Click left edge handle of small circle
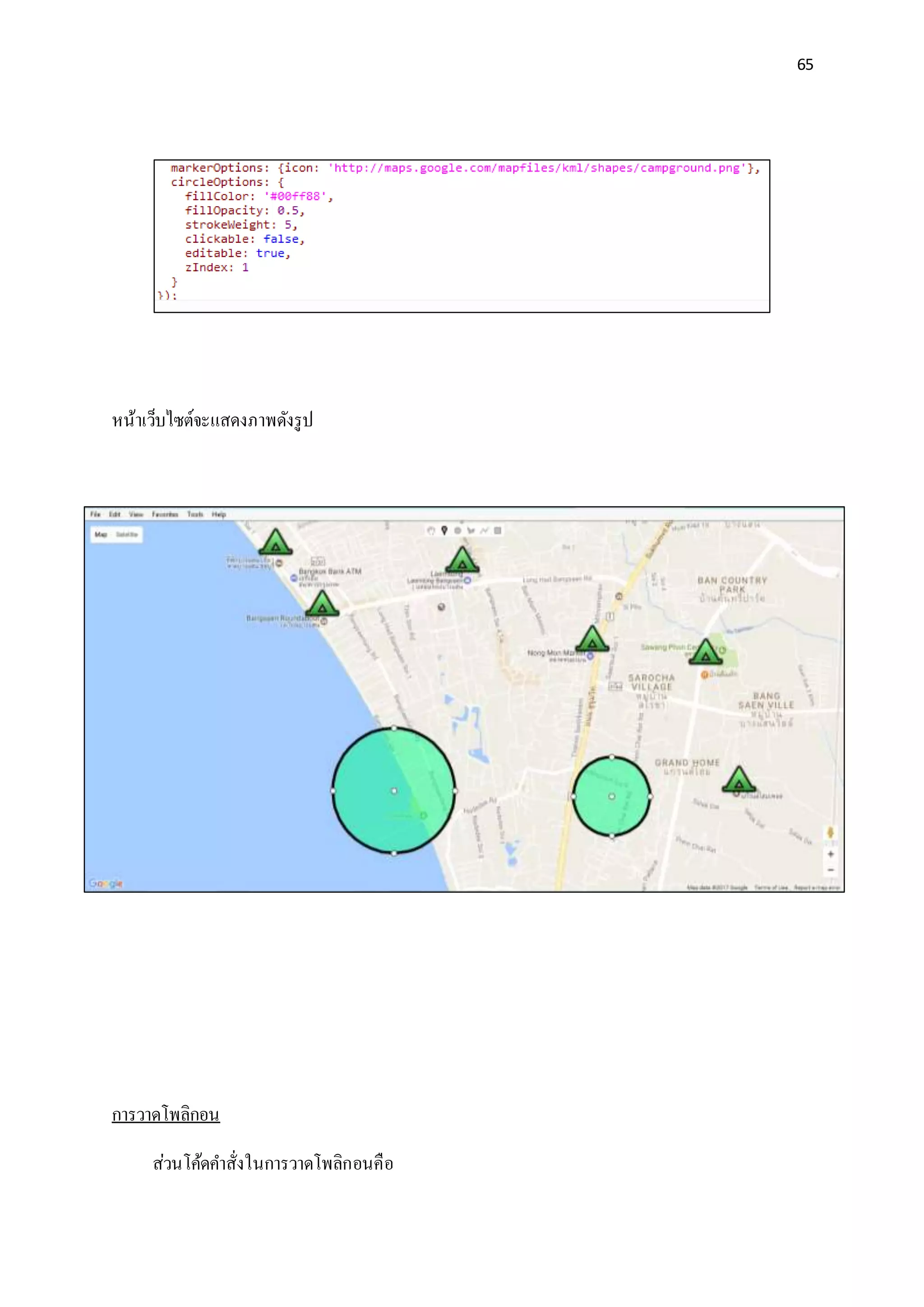The width and height of the screenshot is (924, 1307). click(x=573, y=797)
